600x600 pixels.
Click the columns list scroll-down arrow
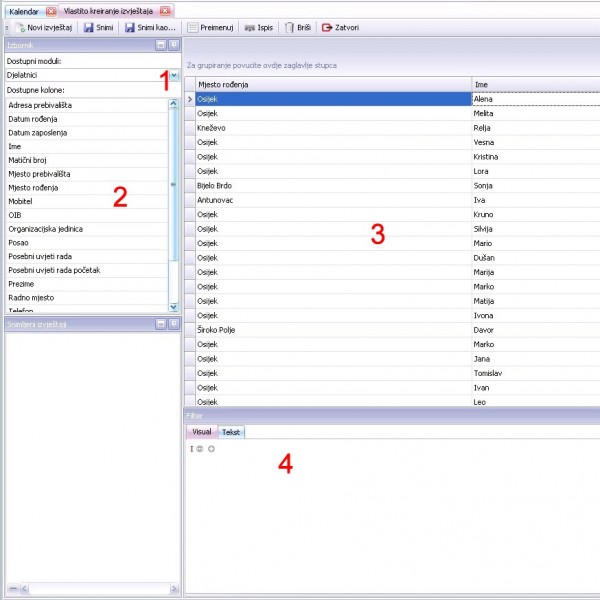click(x=173, y=307)
